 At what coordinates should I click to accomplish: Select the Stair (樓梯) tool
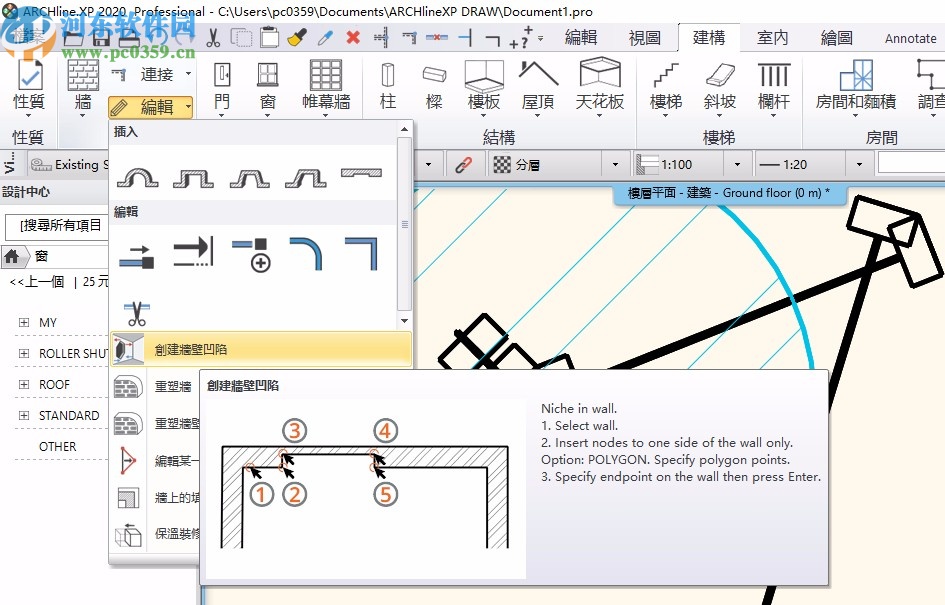(666, 89)
